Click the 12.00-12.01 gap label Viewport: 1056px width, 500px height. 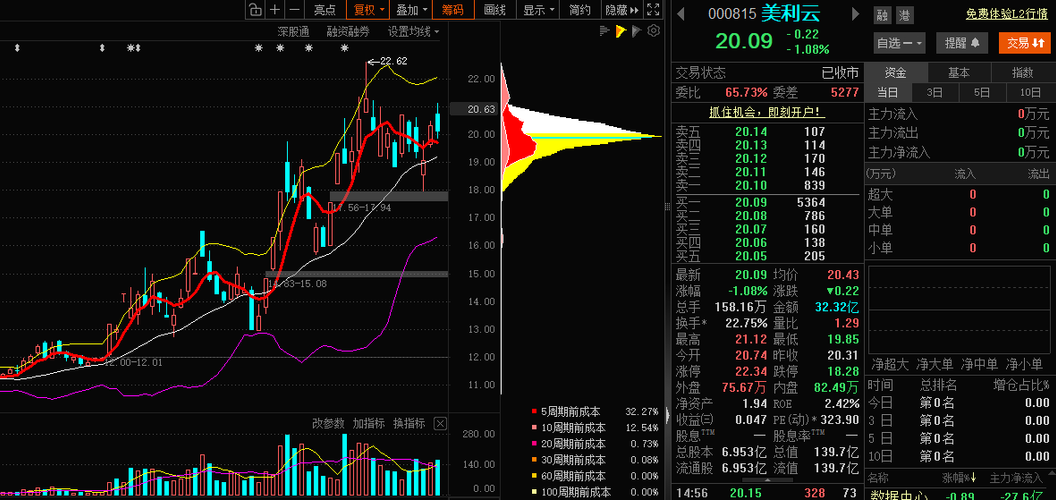click(133, 362)
